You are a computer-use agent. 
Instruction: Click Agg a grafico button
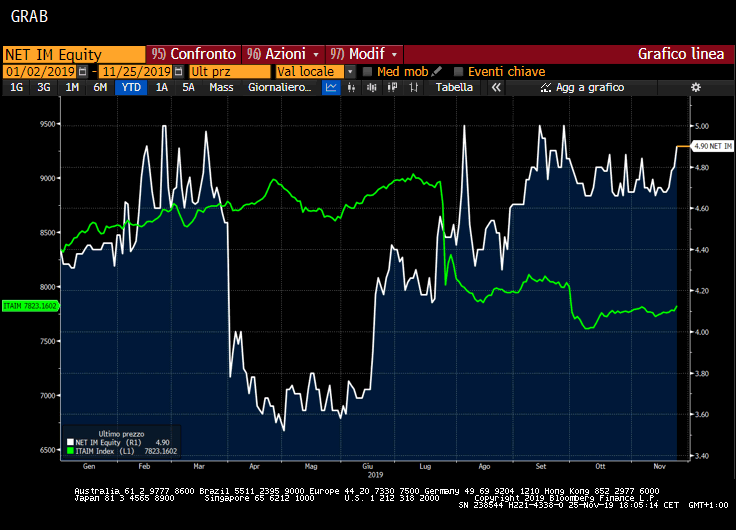(582, 87)
